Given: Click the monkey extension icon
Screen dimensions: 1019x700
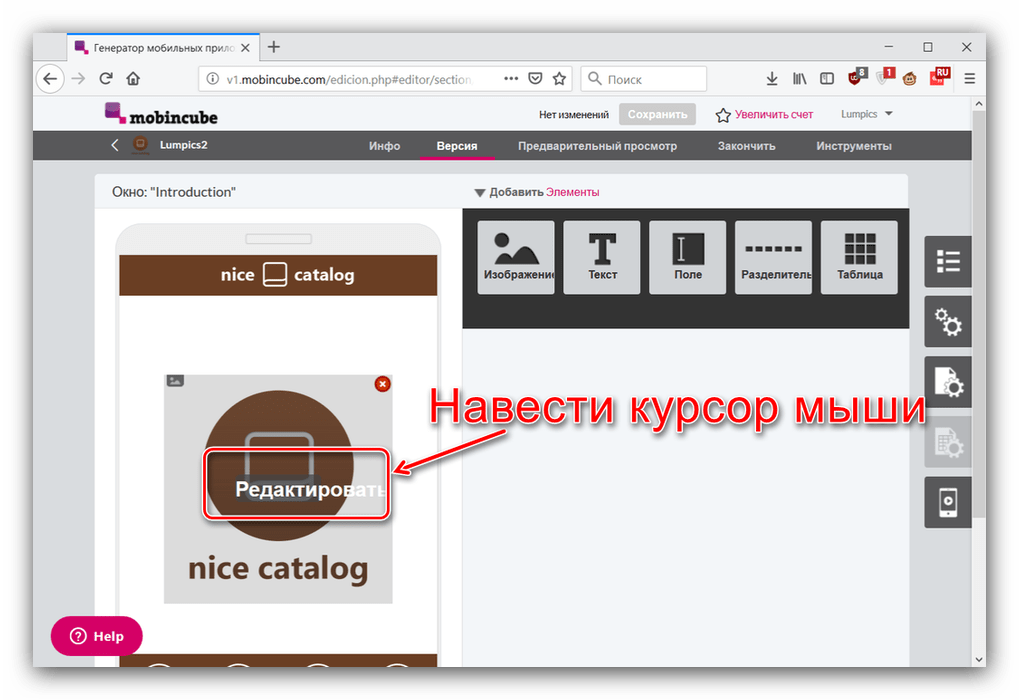Looking at the screenshot, I should pyautogui.click(x=910, y=79).
